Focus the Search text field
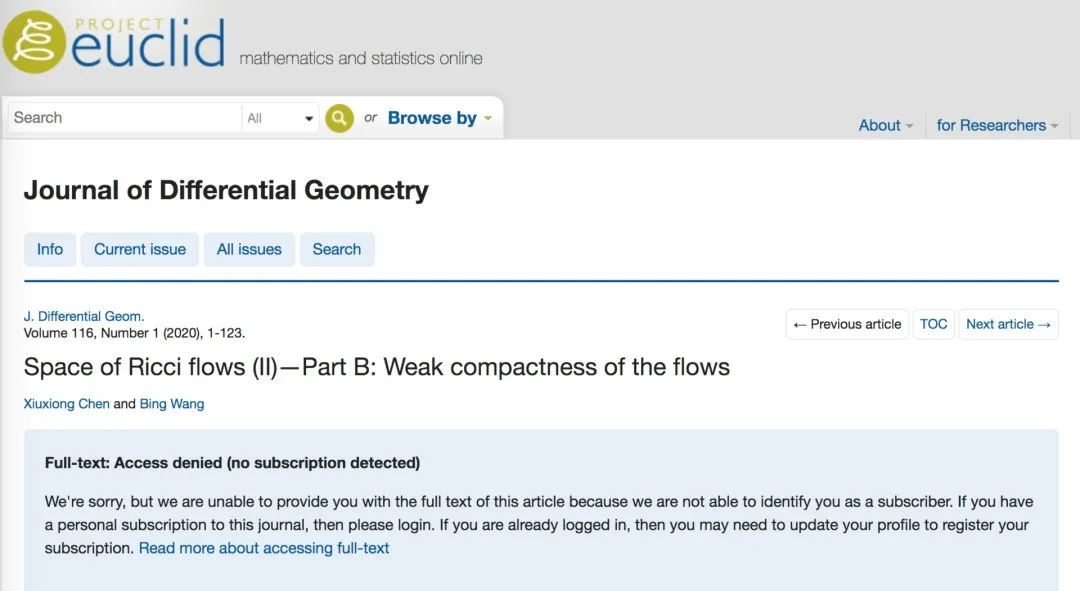 click(124, 118)
